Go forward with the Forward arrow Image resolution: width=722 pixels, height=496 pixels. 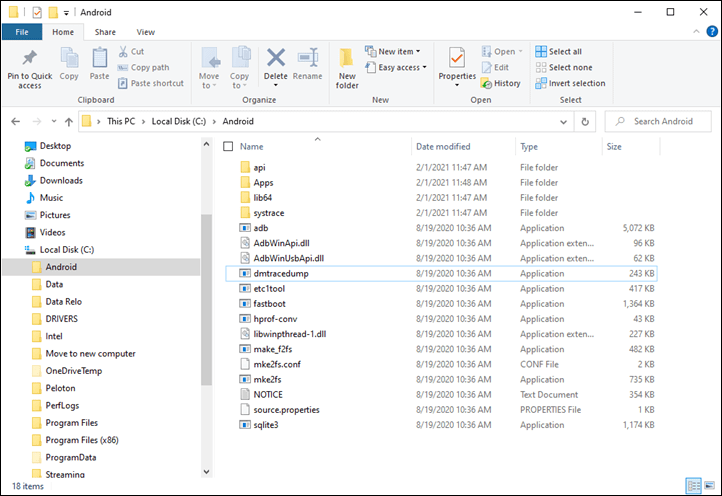[37, 122]
